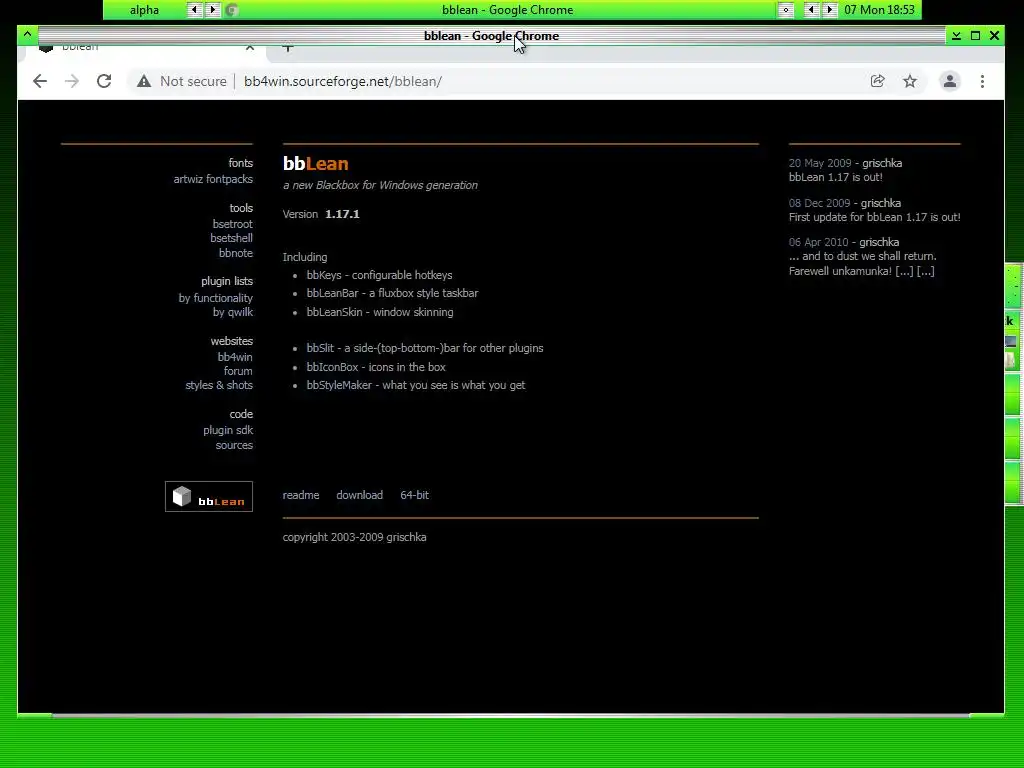Click the alpha workspace label
This screenshot has width=1024, height=768.
point(144,10)
